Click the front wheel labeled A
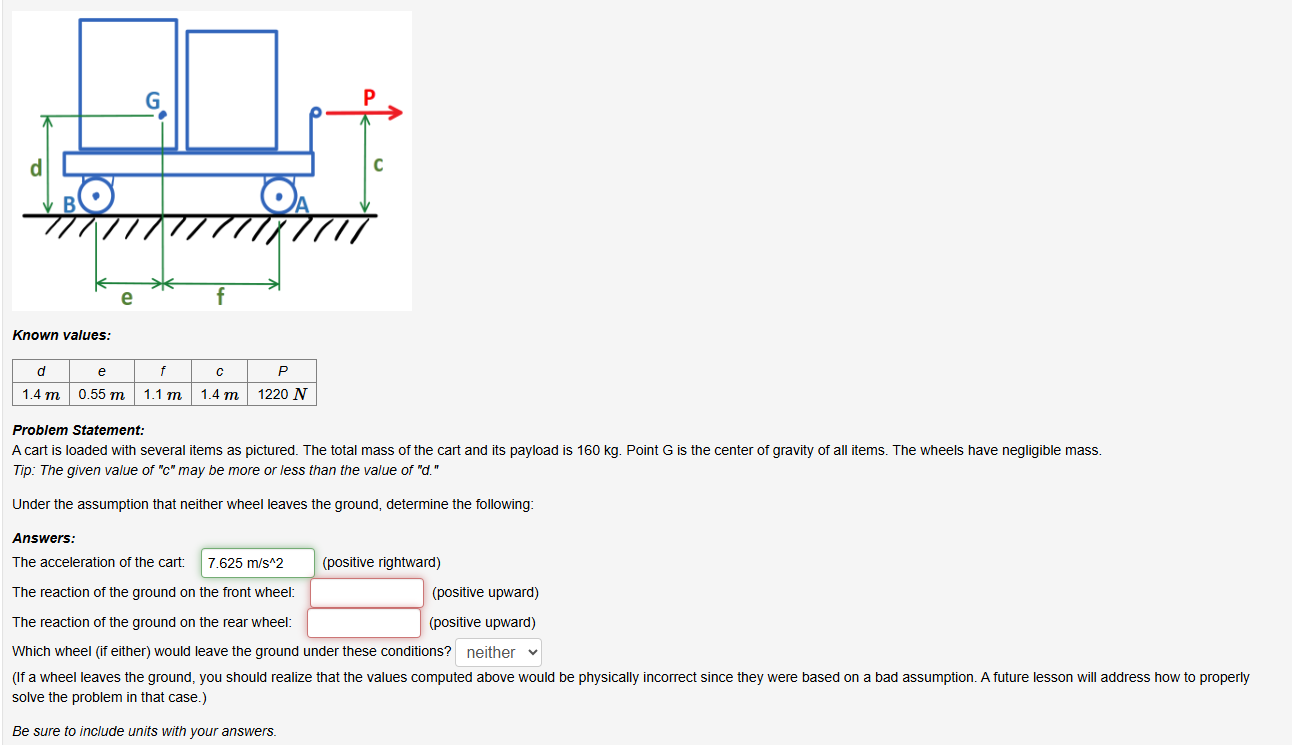 (277, 196)
